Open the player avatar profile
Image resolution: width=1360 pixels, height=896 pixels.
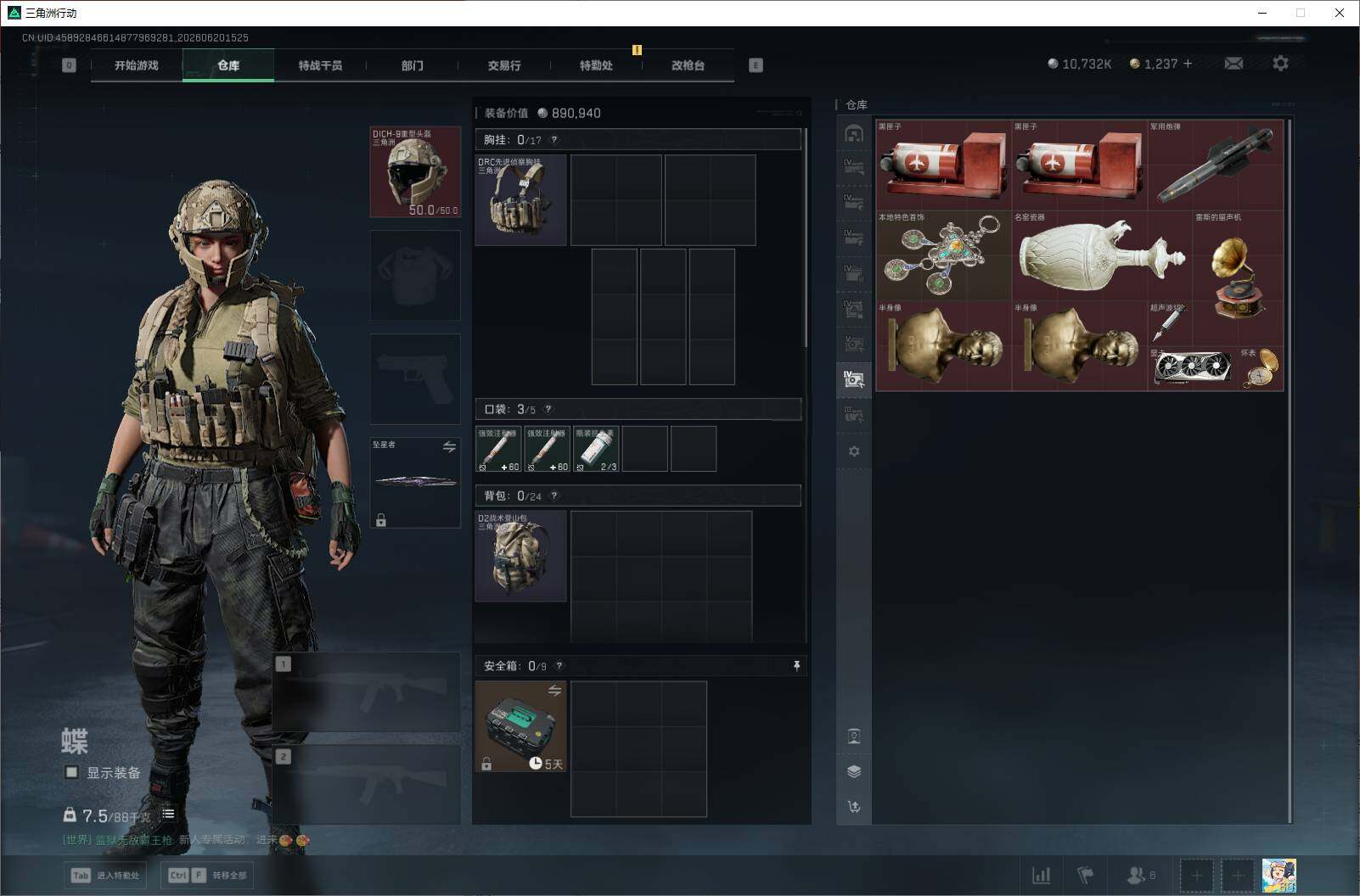[x=1279, y=875]
